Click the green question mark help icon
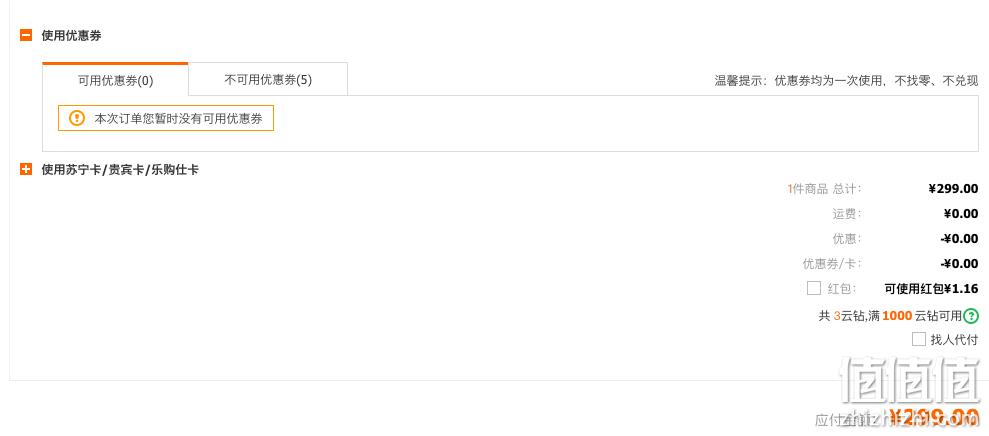 (x=971, y=315)
